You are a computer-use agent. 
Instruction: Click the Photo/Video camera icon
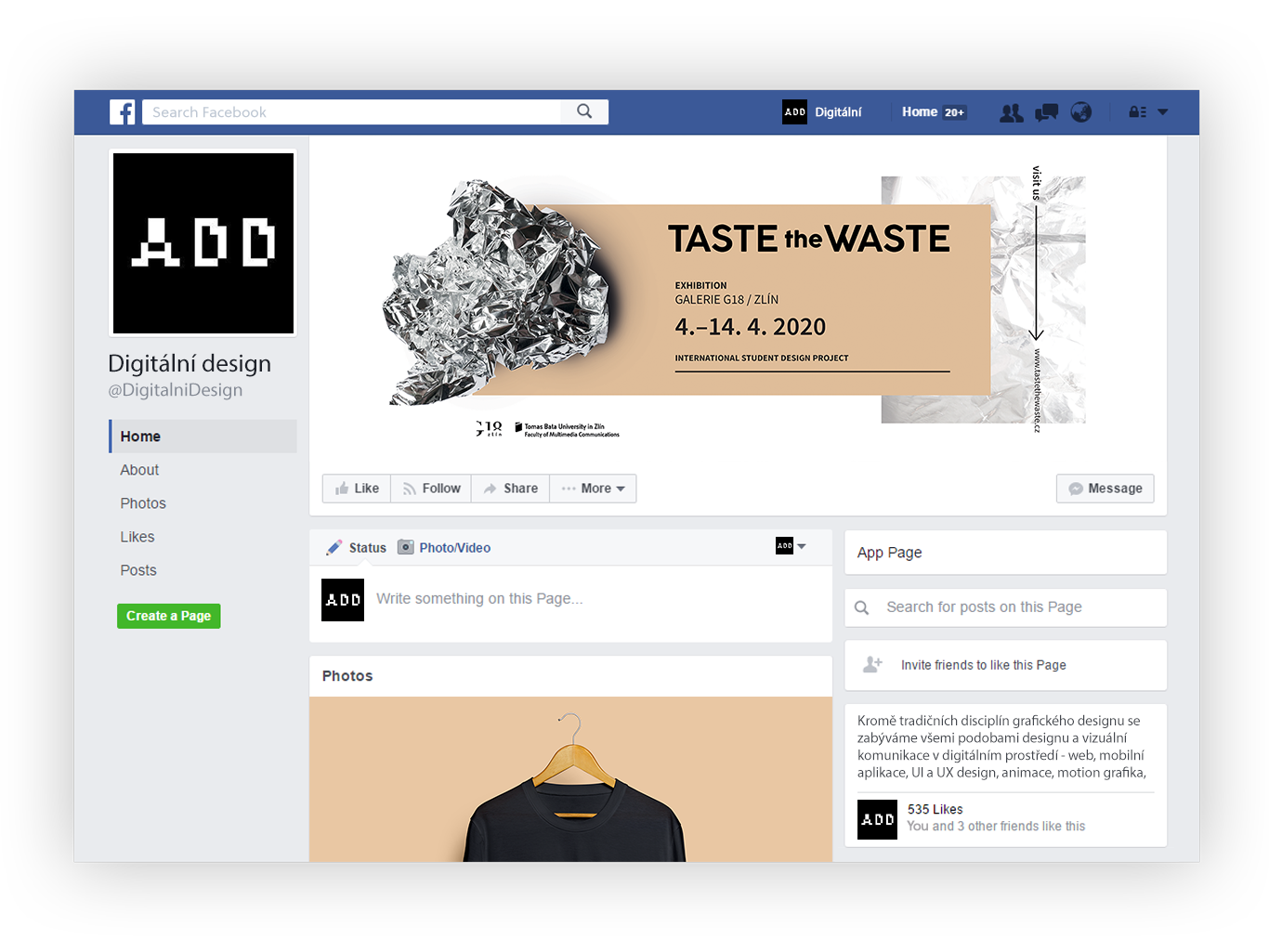pos(405,547)
